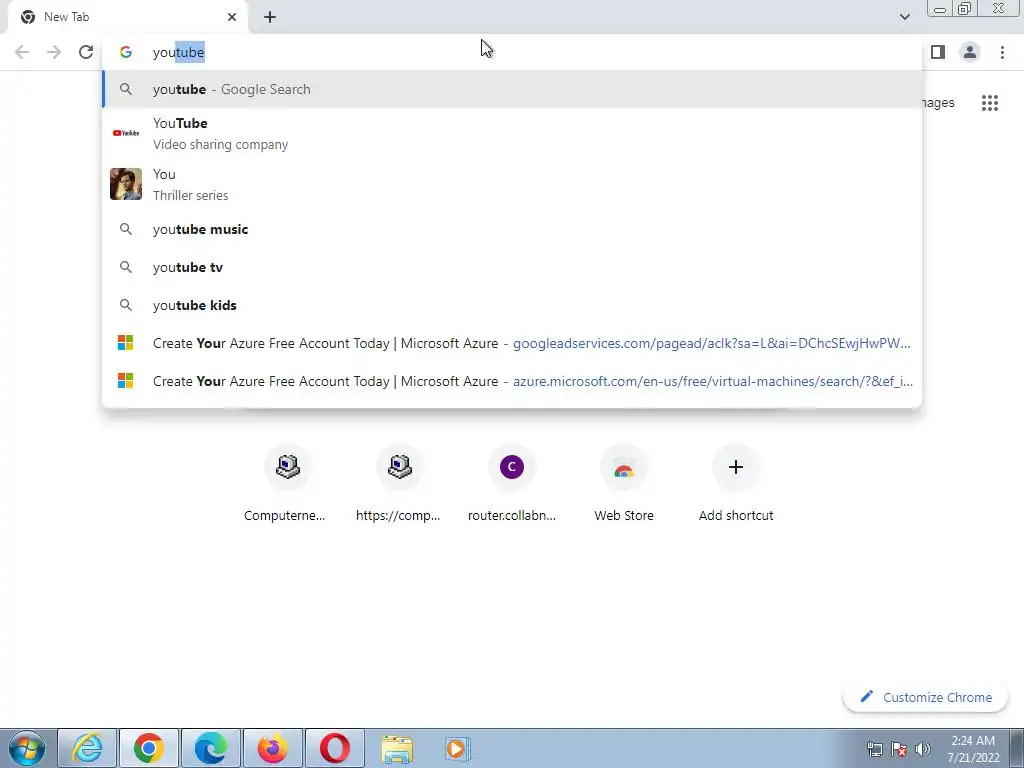Select the New Tab tab
The width and height of the screenshot is (1024, 768).
coord(128,17)
